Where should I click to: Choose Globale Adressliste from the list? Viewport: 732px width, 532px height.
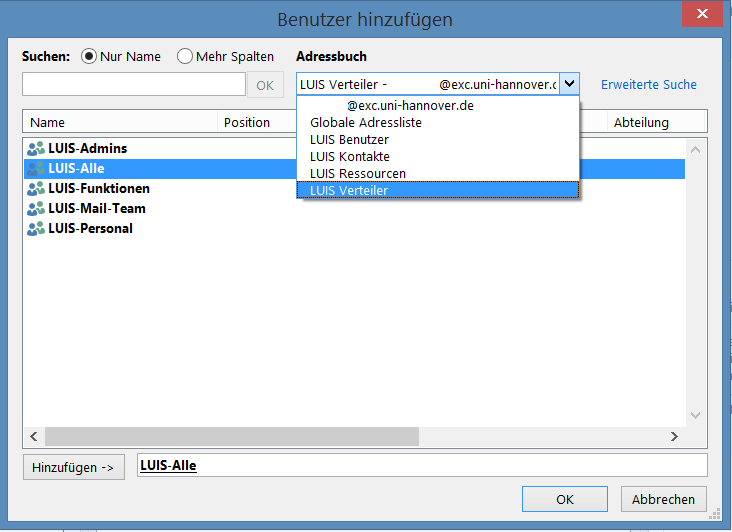point(438,122)
